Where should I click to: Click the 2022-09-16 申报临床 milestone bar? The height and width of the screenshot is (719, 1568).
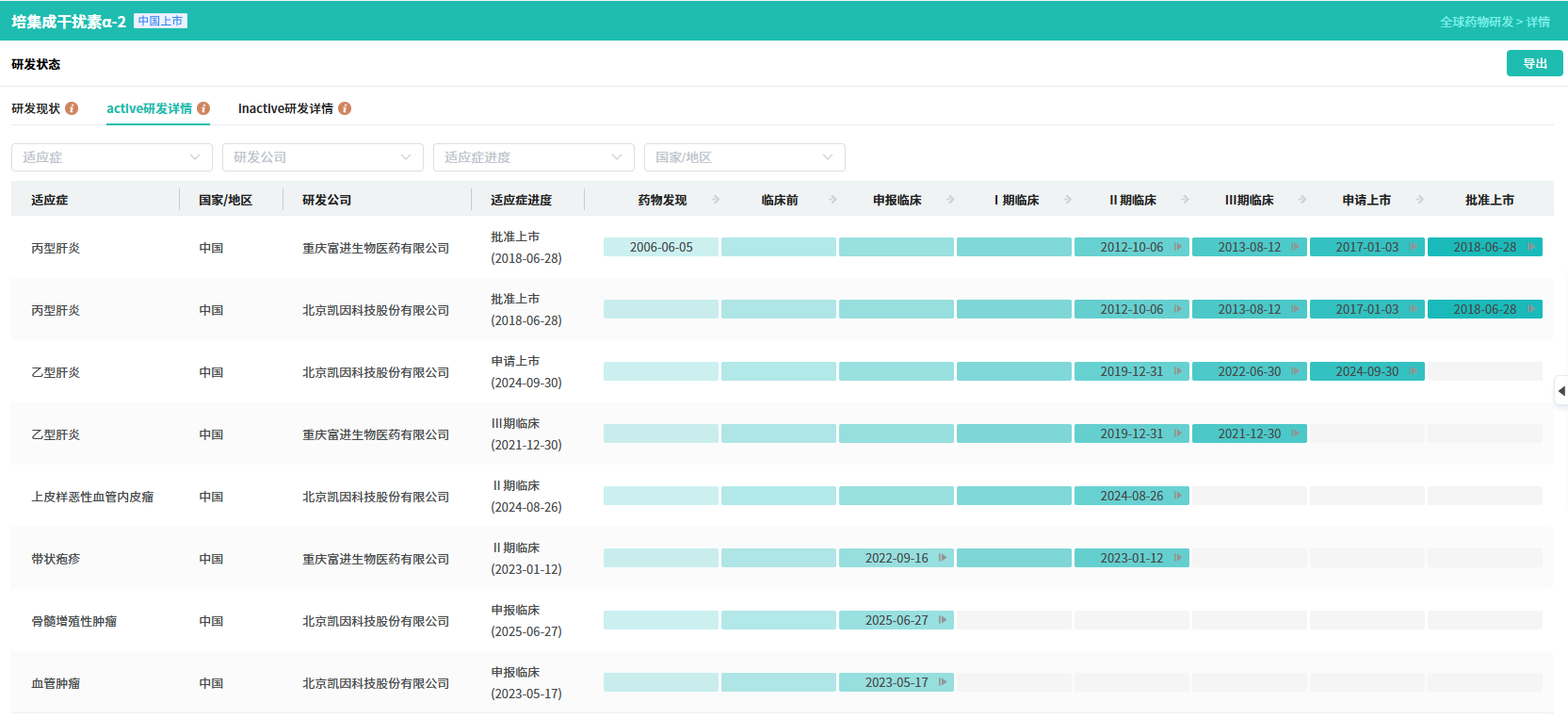(896, 558)
